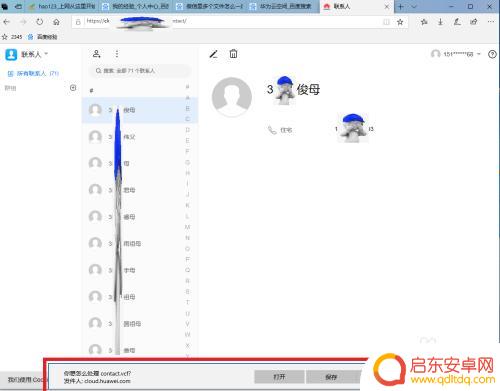Image resolution: width=500 pixels, height=391 pixels.
Task: Open the tab preview chevron
Action: (x=414, y=7)
